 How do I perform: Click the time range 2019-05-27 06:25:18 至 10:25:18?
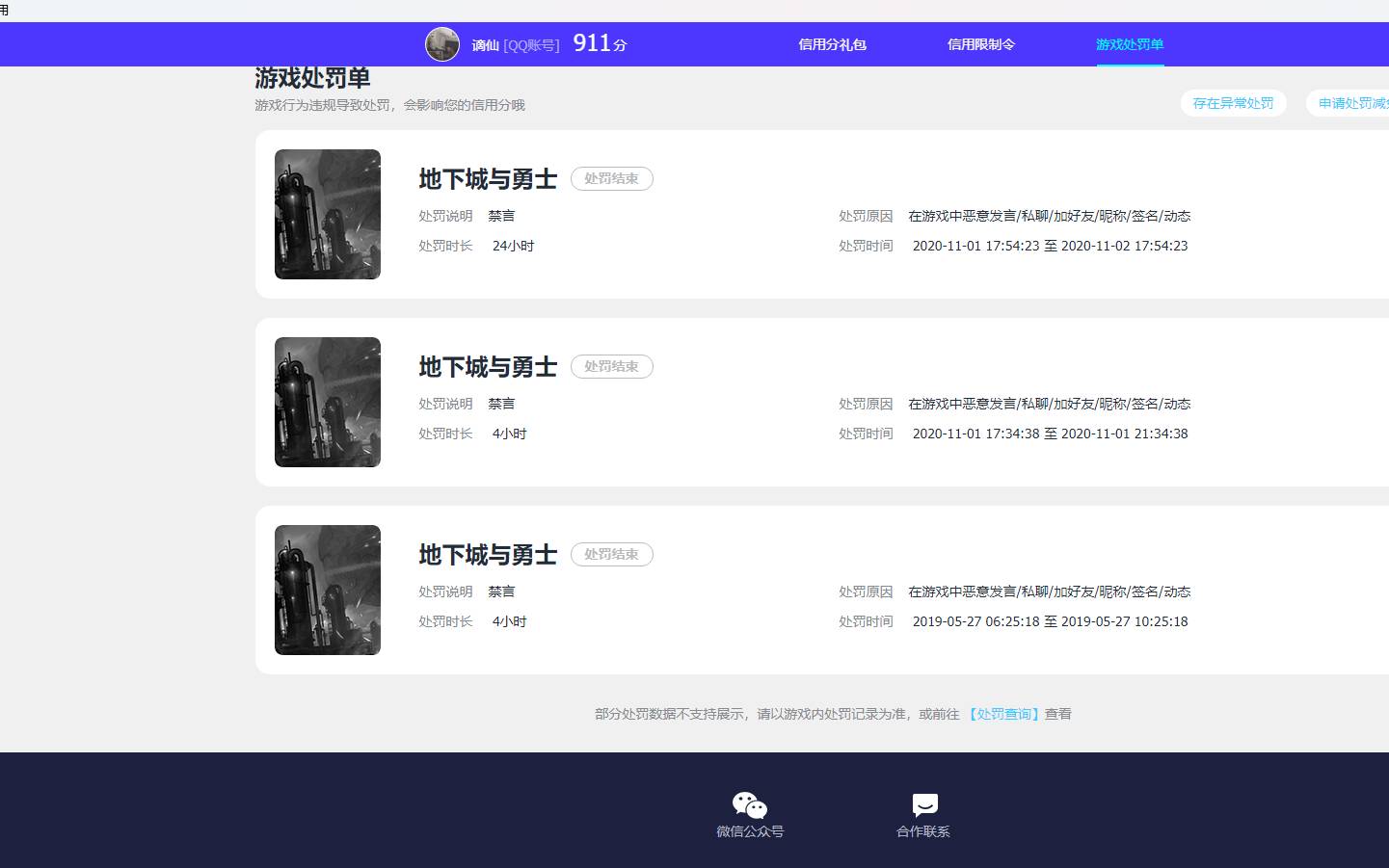(x=1051, y=621)
